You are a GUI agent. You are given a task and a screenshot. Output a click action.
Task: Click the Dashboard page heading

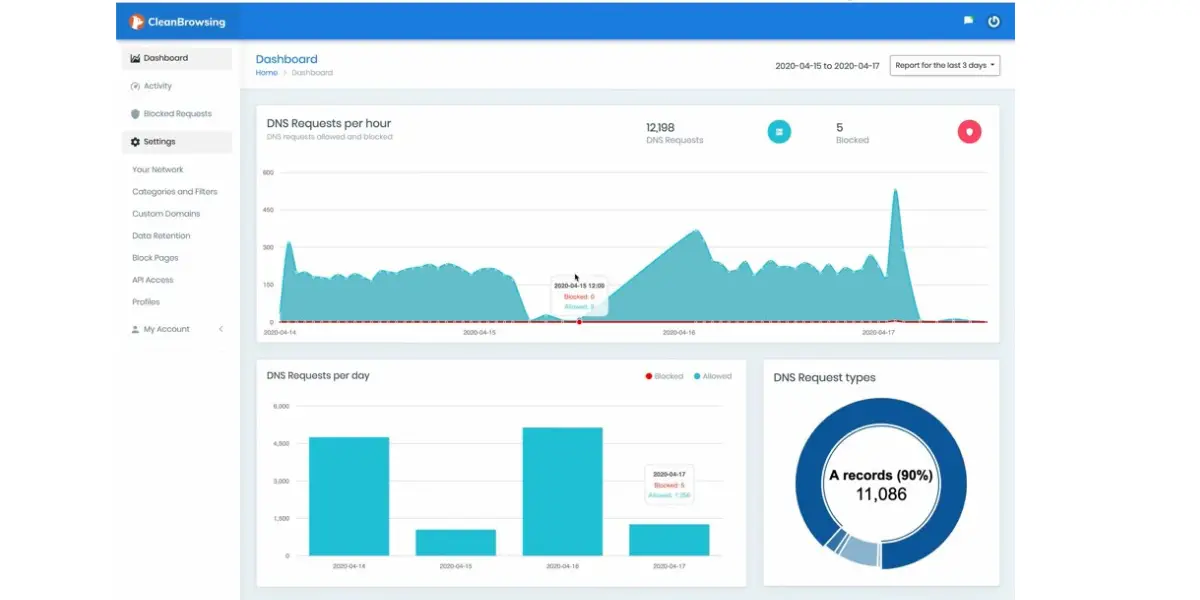pos(287,59)
